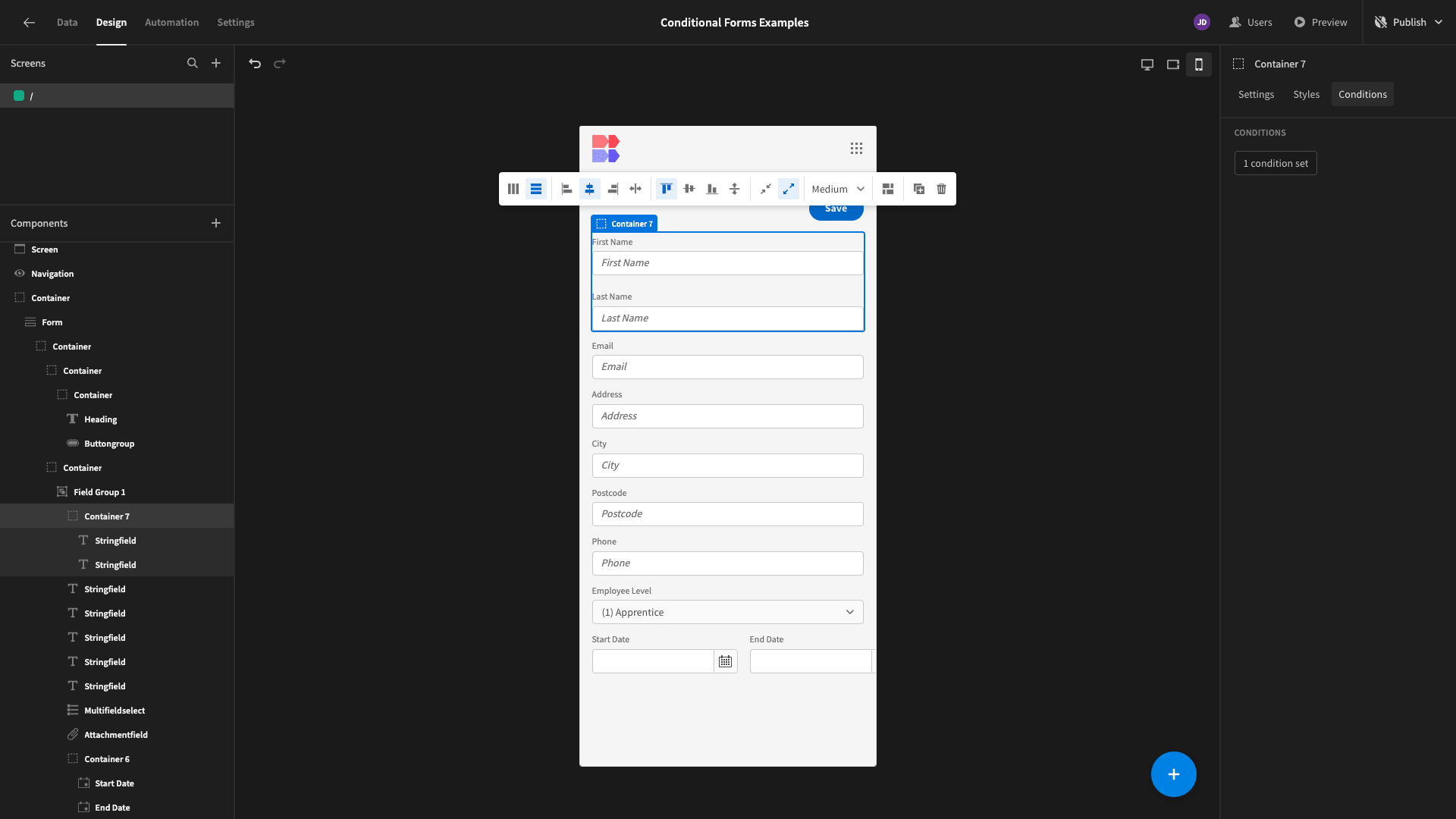Image resolution: width=1456 pixels, height=819 pixels.
Task: Add a new screen with plus icon
Action: [216, 64]
